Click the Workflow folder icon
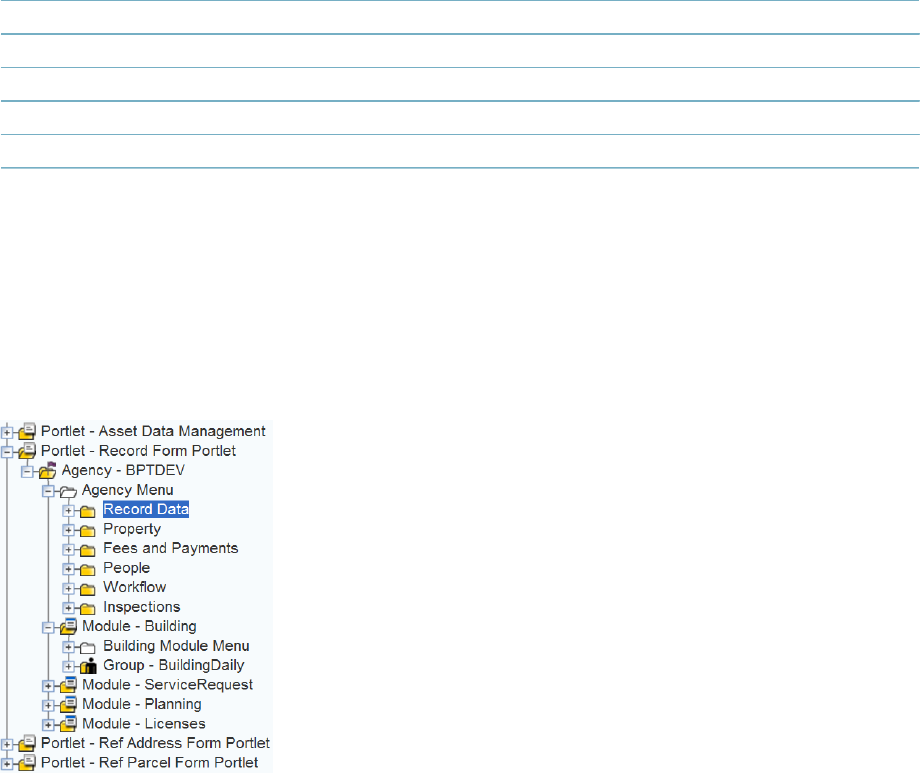The height and width of the screenshot is (773, 920). click(x=87, y=589)
